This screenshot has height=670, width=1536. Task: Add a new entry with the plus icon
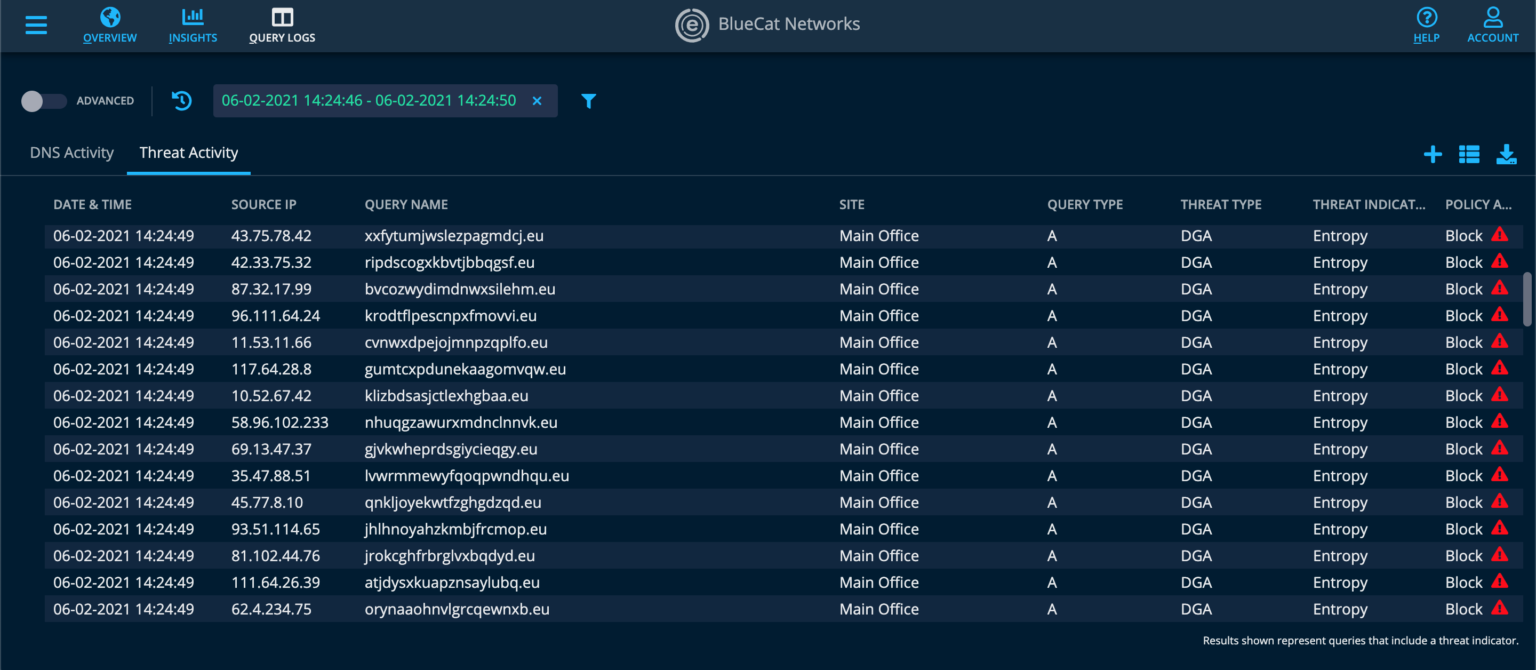pos(1433,154)
